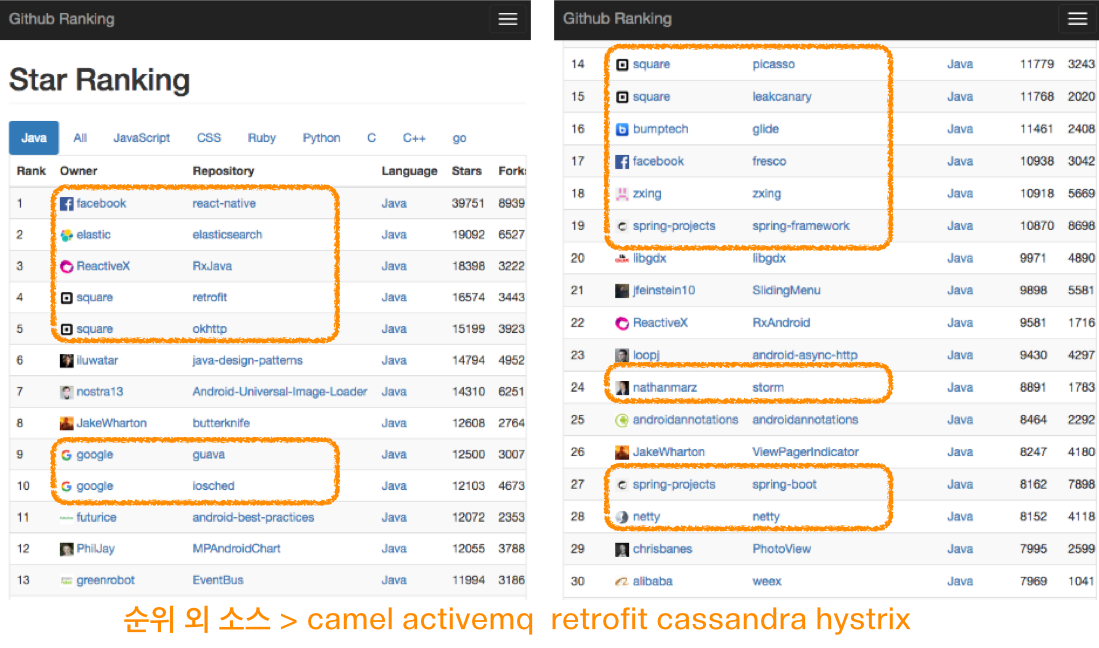Click netty logo icon in rank 28 row
The width and height of the screenshot is (1099, 648).
point(622,517)
